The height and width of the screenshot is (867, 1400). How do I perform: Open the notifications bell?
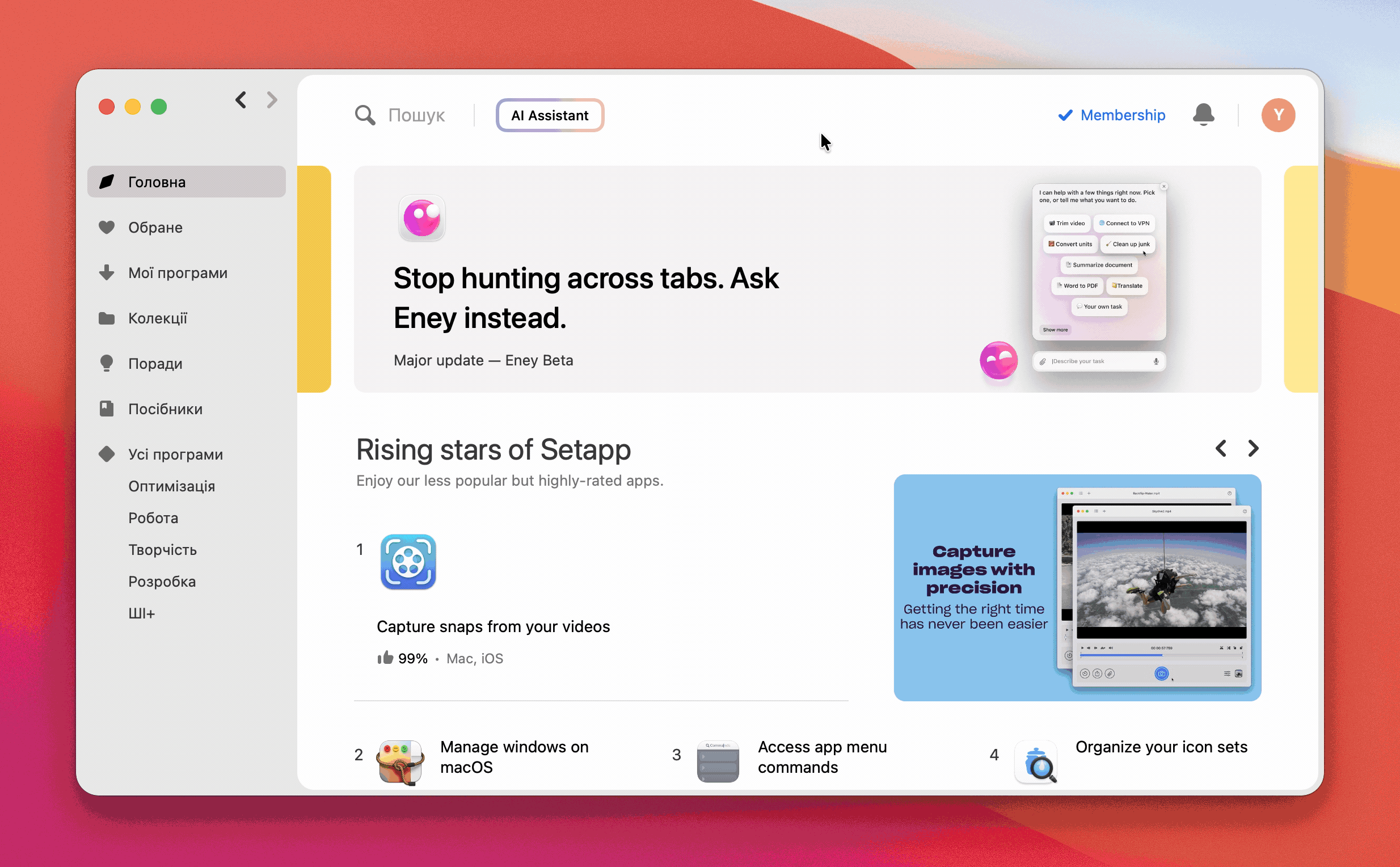coord(1203,115)
